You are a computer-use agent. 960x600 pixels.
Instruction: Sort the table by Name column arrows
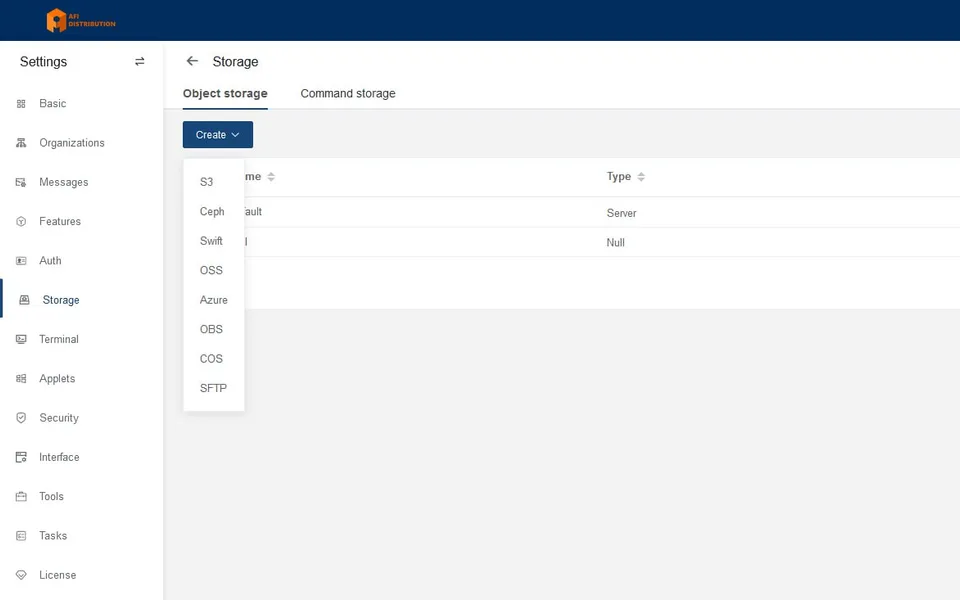point(271,177)
